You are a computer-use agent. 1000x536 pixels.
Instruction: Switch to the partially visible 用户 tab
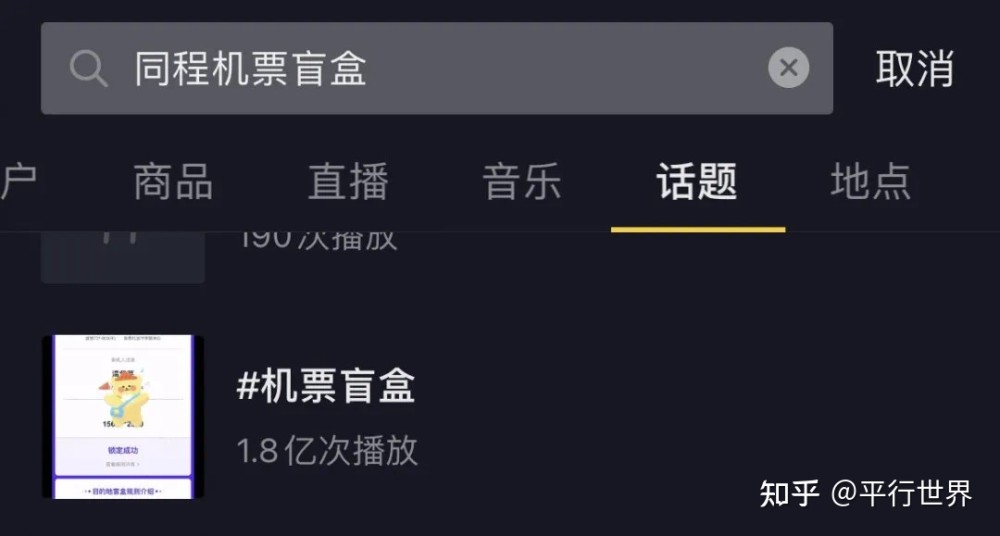click(x=18, y=183)
